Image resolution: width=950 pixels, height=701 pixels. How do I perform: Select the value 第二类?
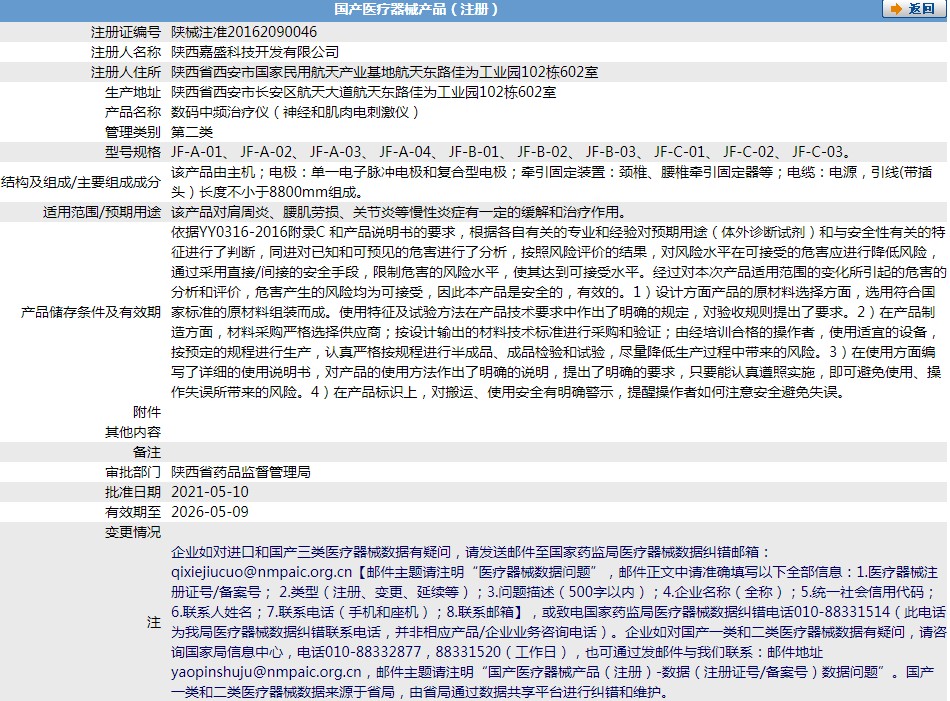(x=192, y=132)
